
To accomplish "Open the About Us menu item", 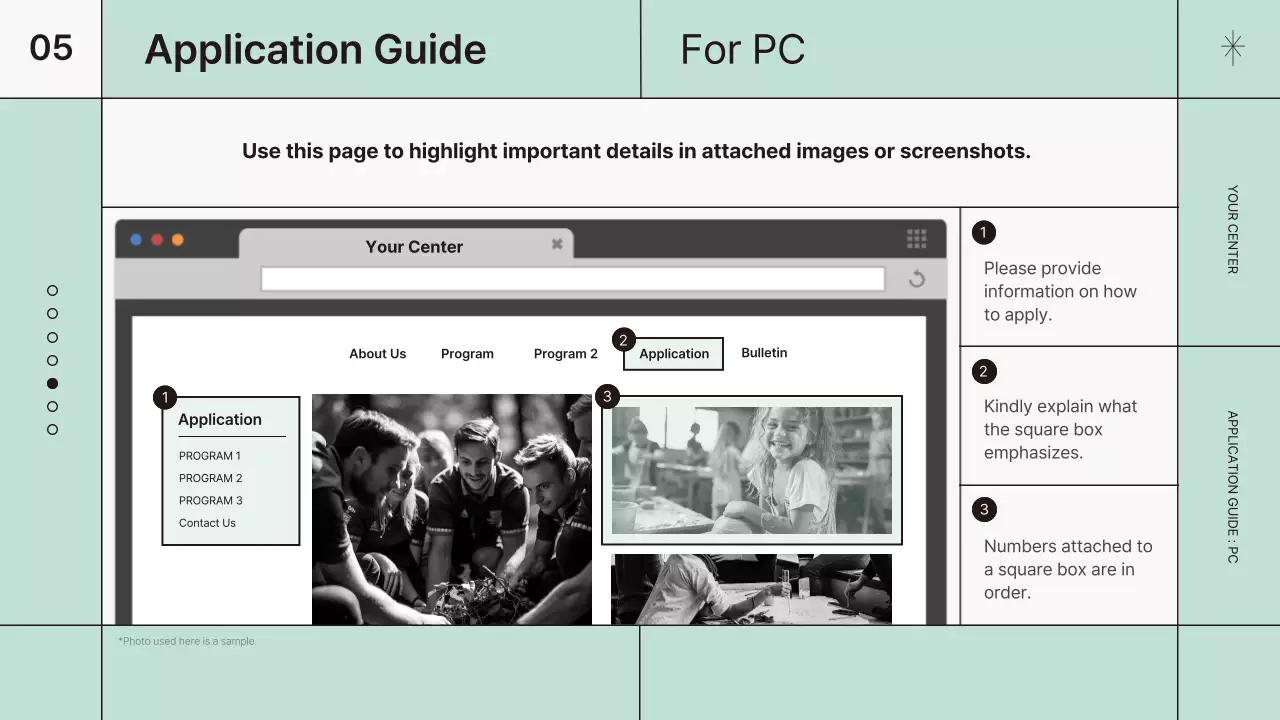I will click(377, 354).
